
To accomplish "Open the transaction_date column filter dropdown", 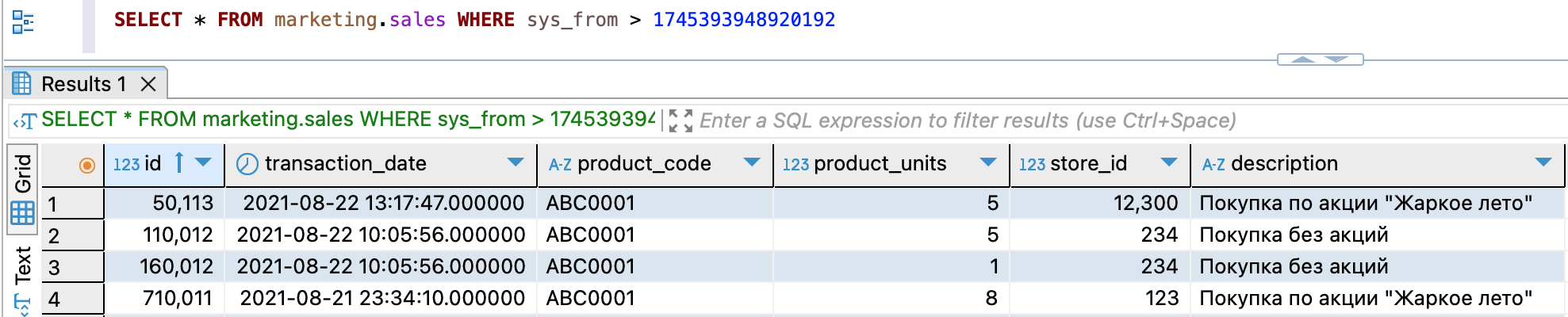I will pos(516,163).
